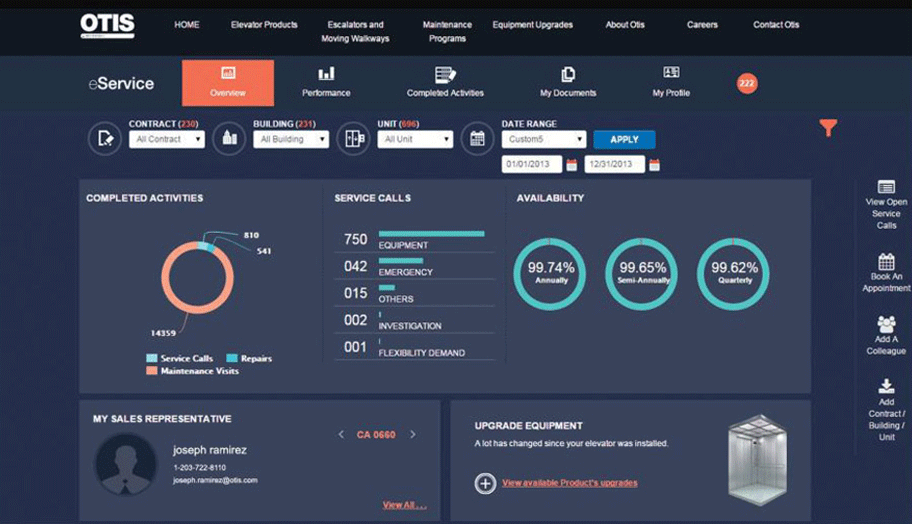Open Escalators and Moving Walkways menu
The image size is (912, 524).
[x=355, y=31]
